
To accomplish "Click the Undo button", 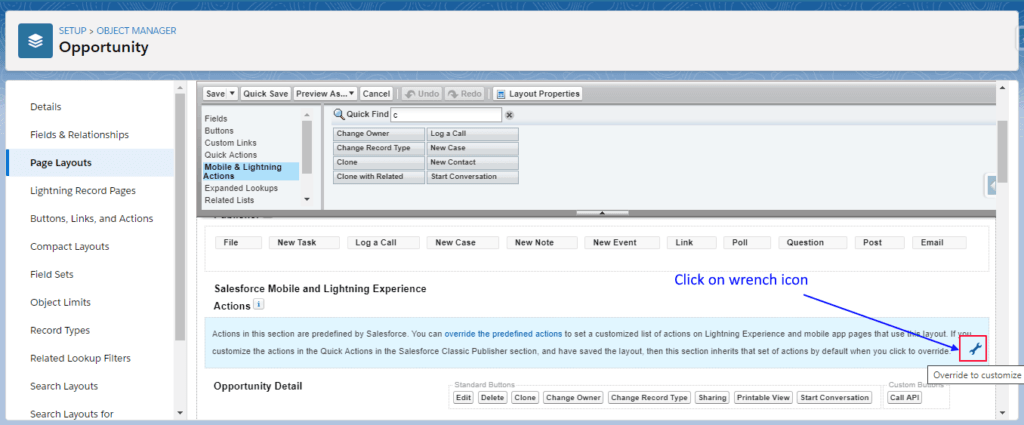I will (421, 93).
